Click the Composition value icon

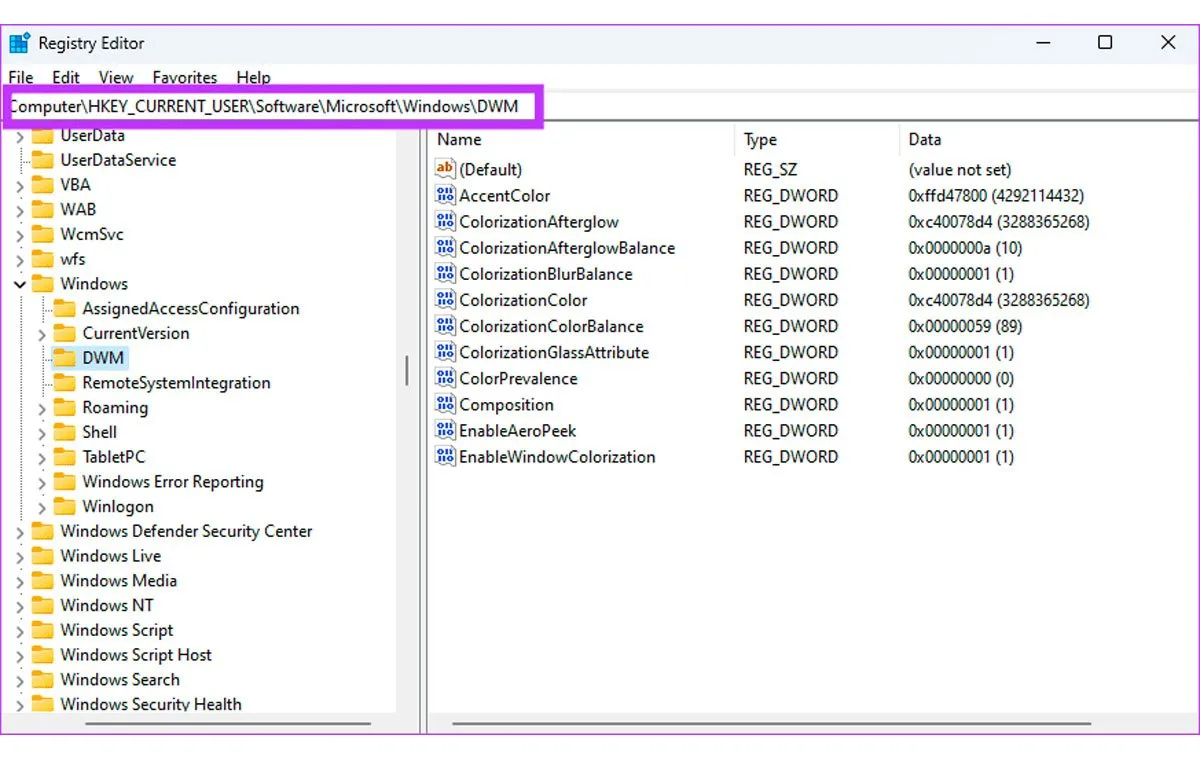point(446,405)
